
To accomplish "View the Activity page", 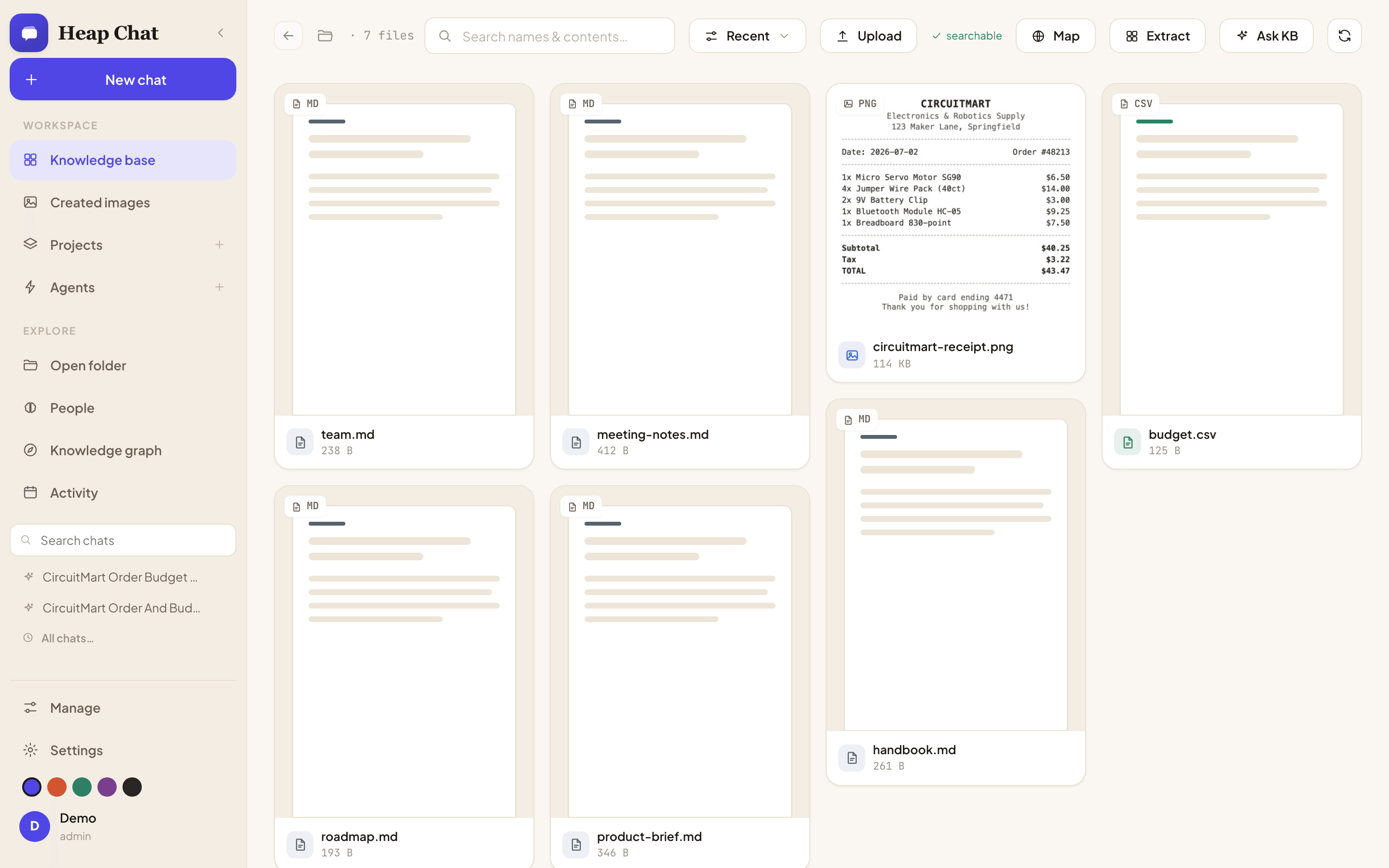I will (x=123, y=492).
